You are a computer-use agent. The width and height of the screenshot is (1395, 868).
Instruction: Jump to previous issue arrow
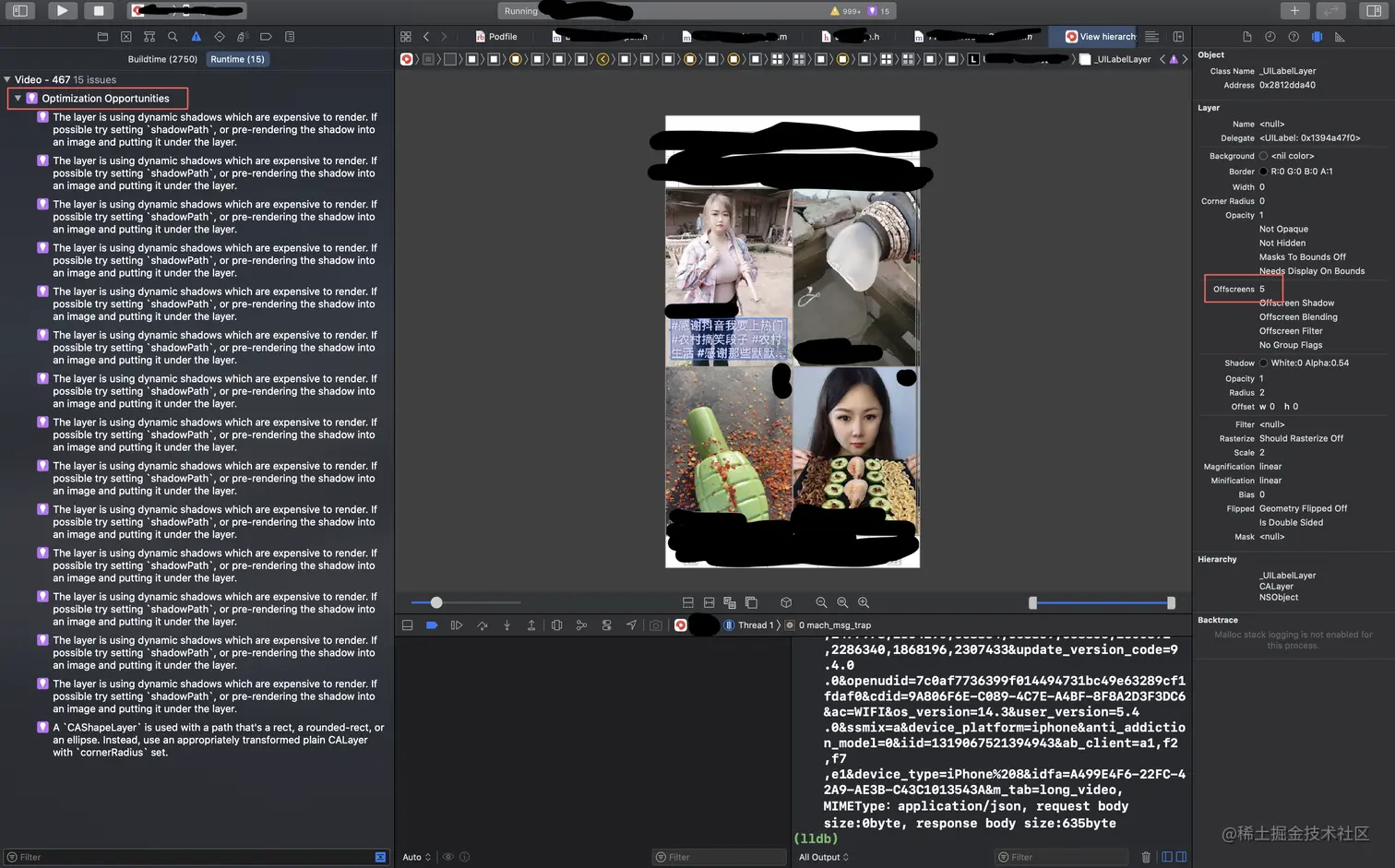1162,59
